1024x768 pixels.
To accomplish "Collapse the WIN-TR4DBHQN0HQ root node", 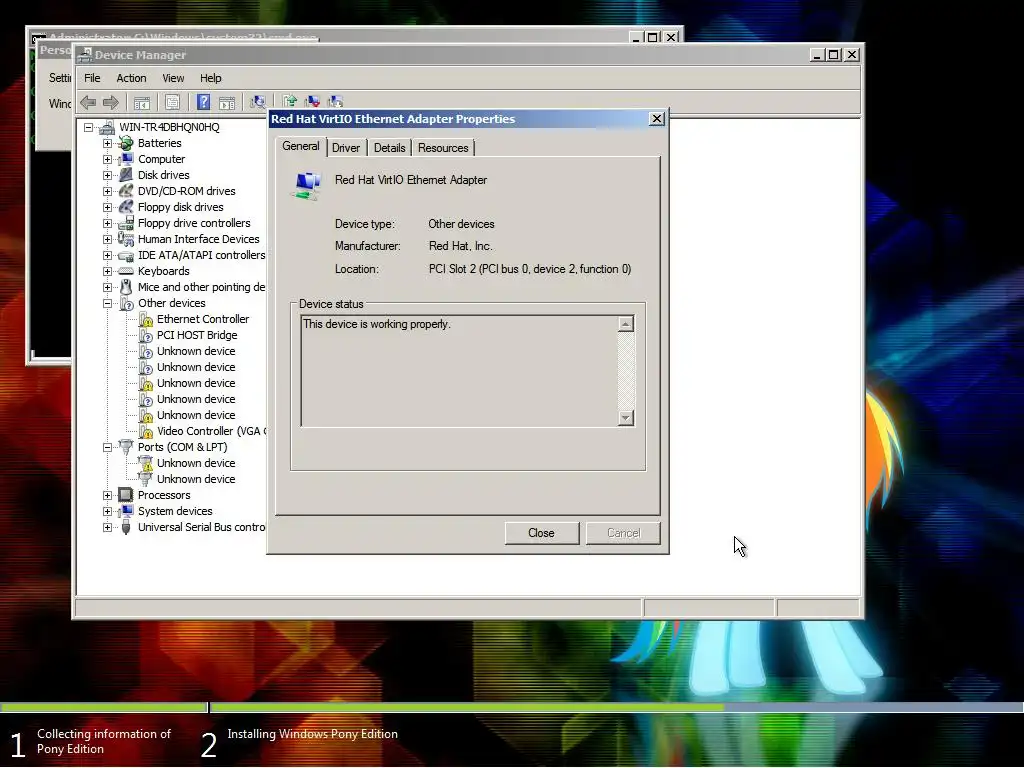I will [x=88, y=127].
